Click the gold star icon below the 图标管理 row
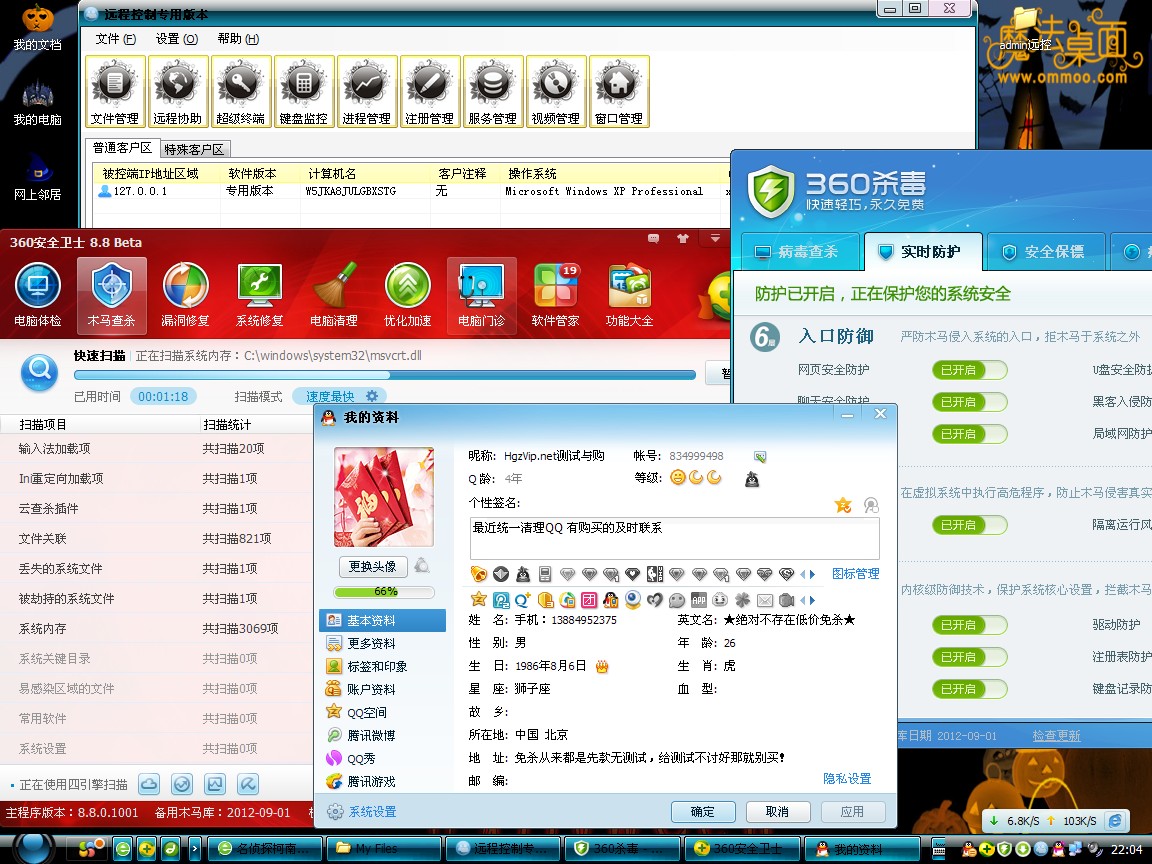This screenshot has width=1152, height=864. tap(478, 600)
